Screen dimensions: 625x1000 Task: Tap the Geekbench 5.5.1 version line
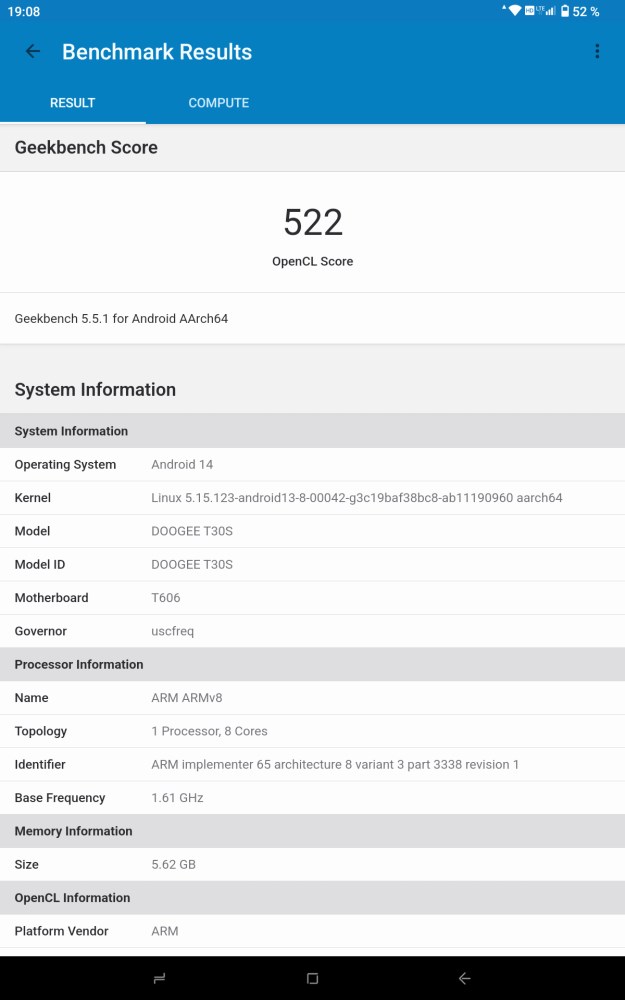coord(121,319)
